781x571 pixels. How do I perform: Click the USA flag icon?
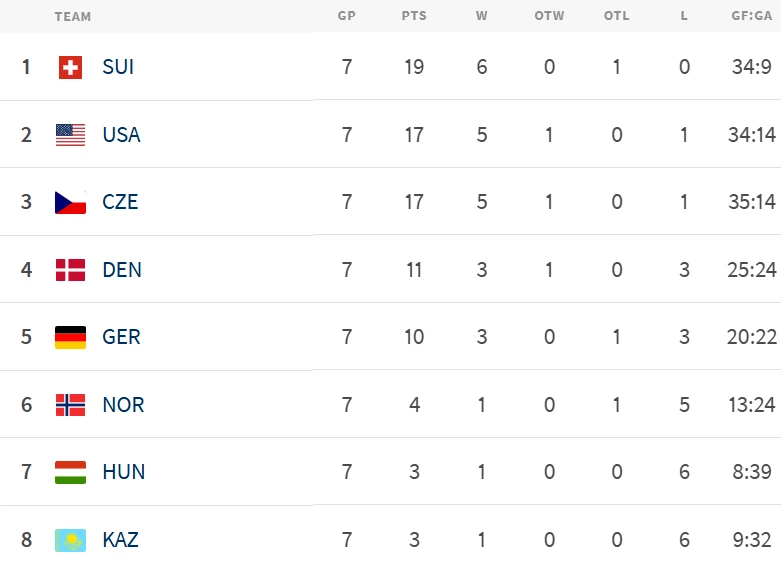pos(70,135)
